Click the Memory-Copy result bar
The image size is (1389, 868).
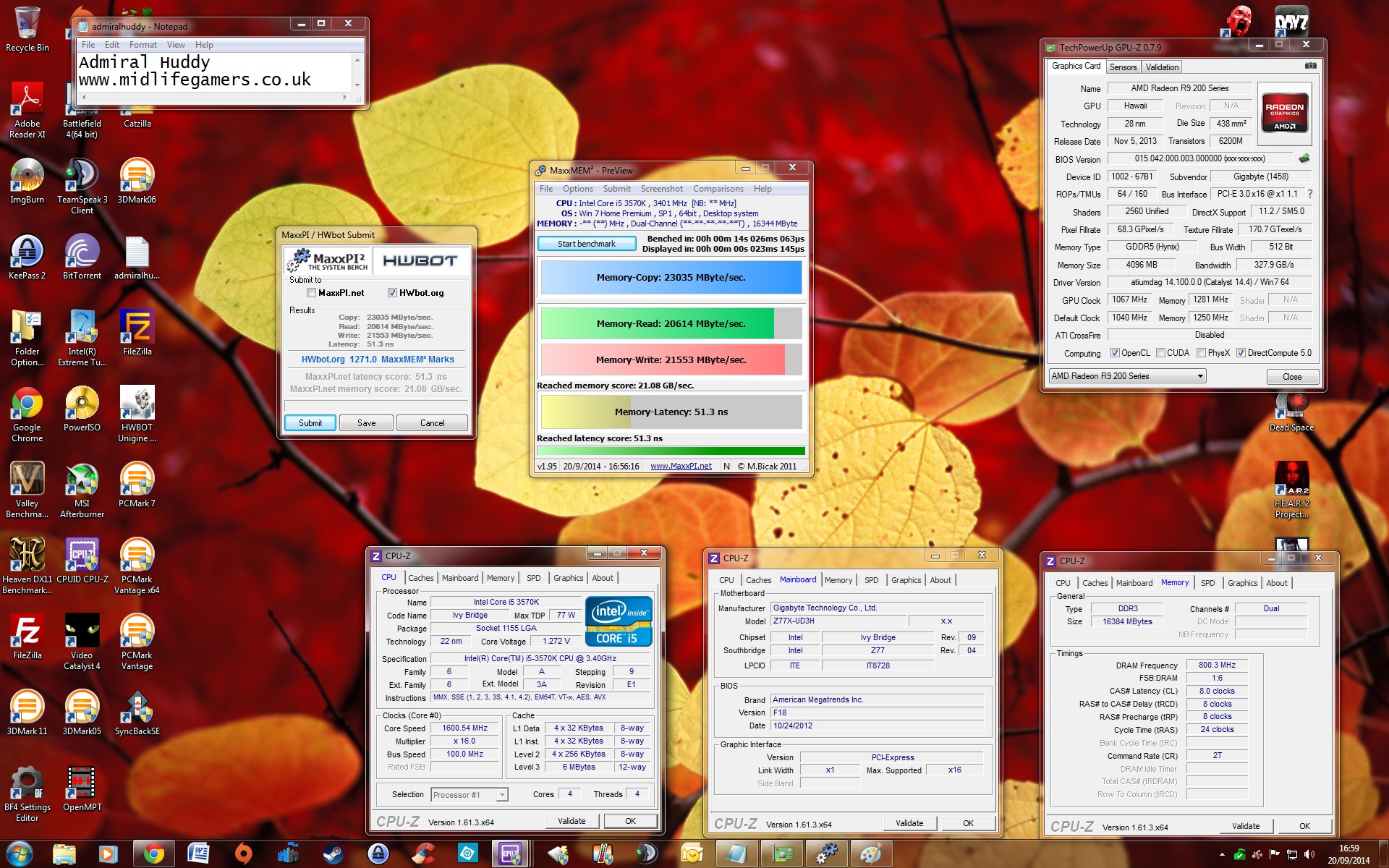click(671, 278)
